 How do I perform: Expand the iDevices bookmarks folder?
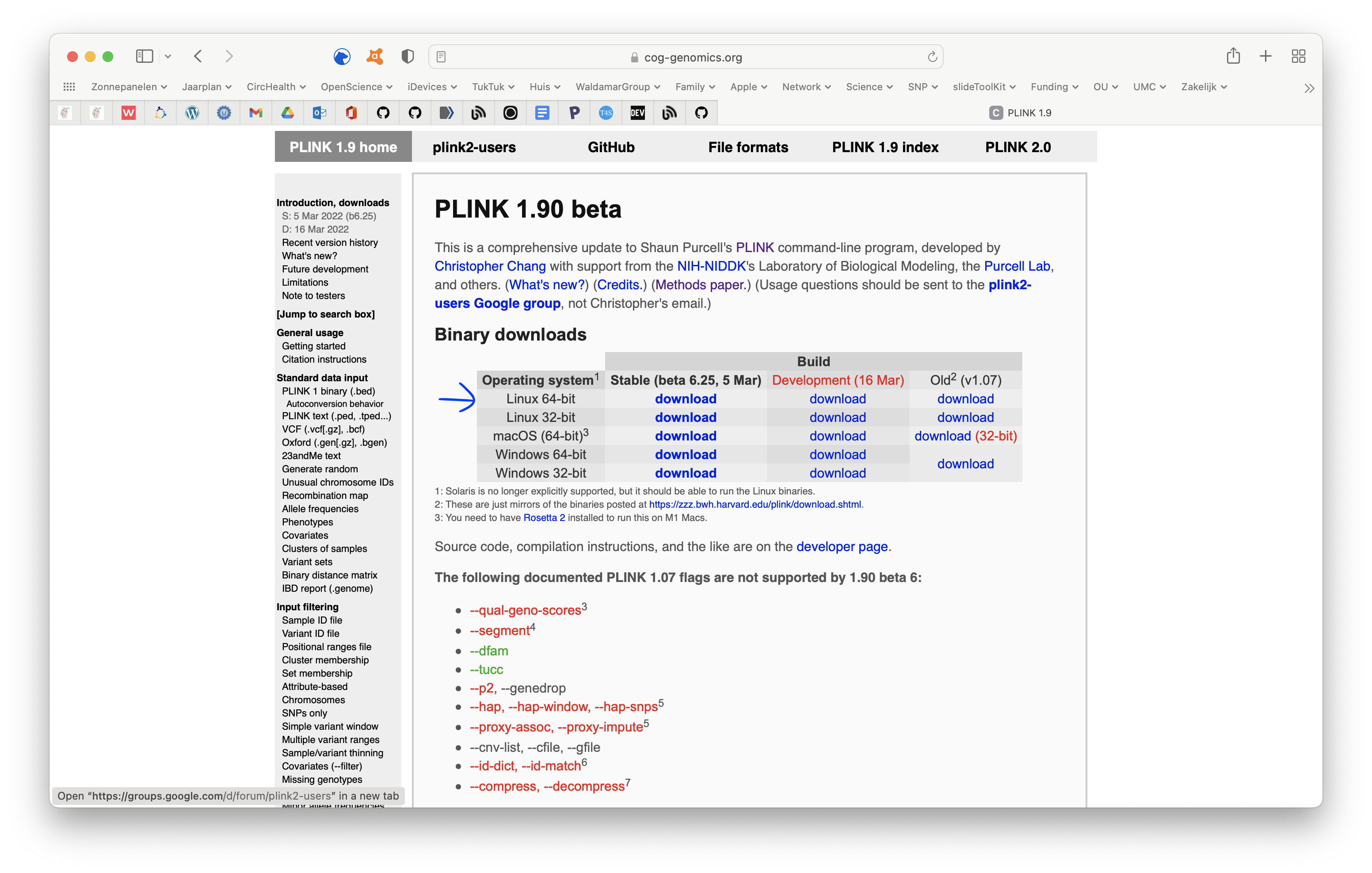point(432,87)
